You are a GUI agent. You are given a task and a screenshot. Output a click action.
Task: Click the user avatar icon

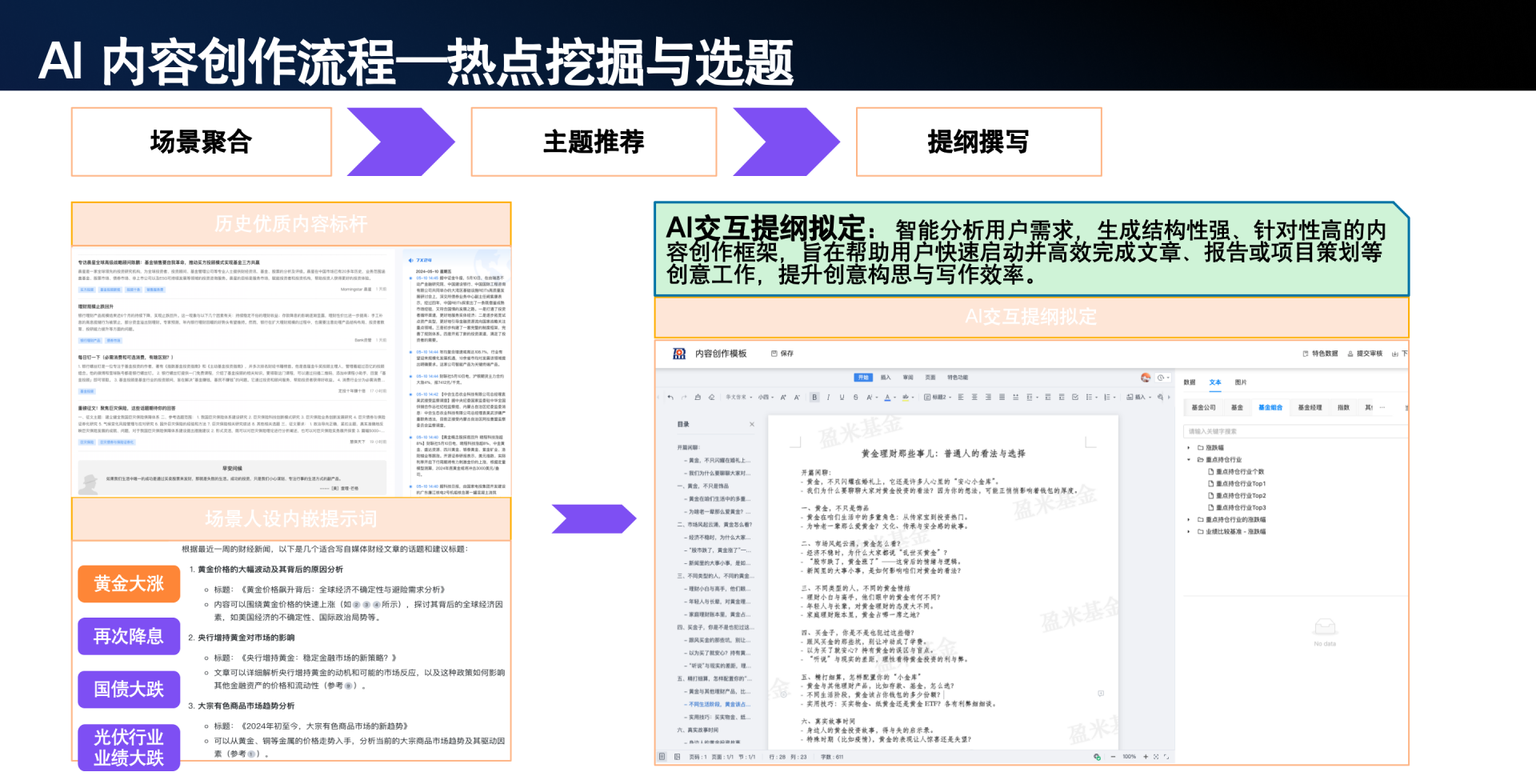[1146, 378]
